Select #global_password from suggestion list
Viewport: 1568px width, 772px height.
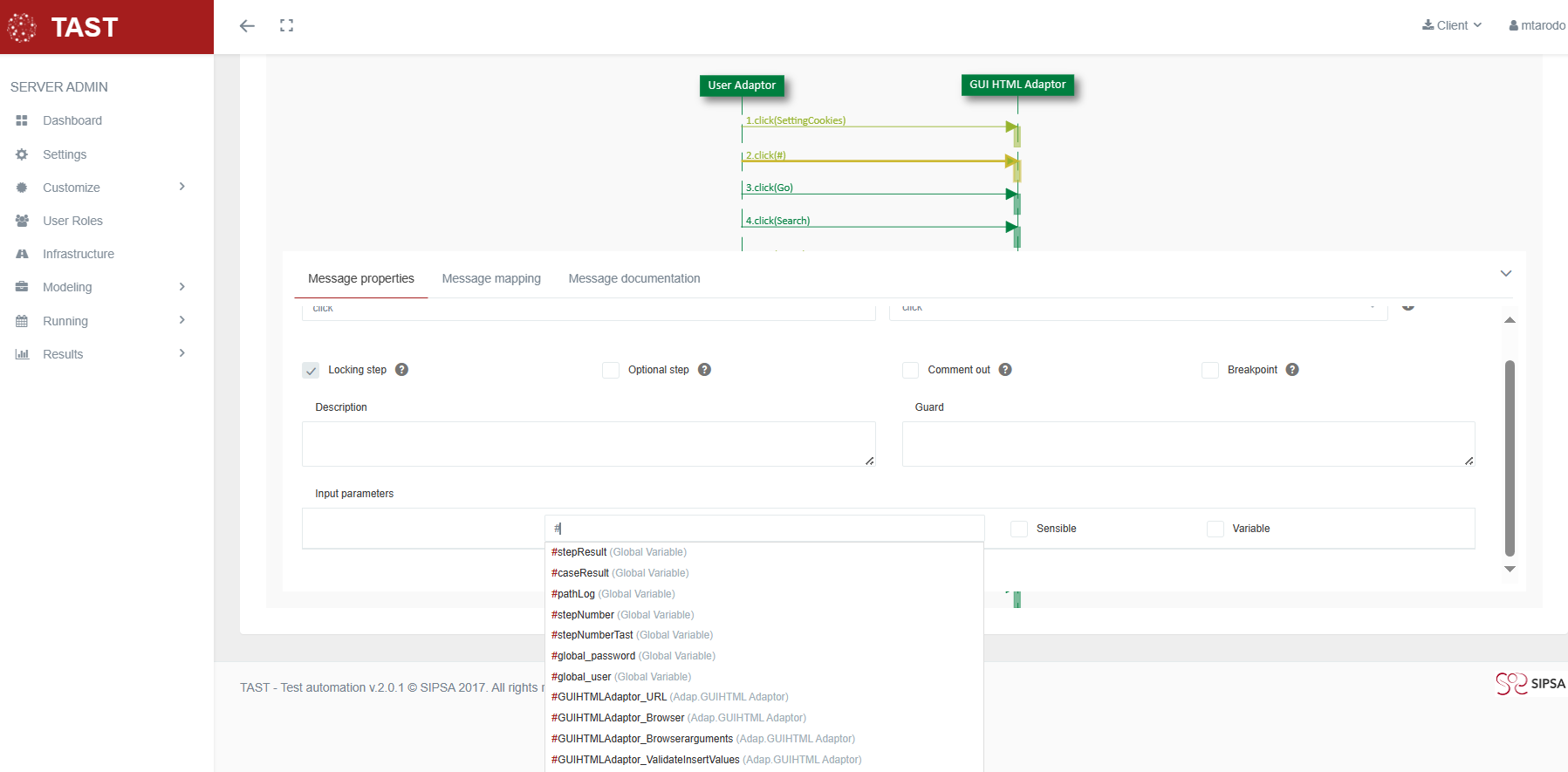(x=593, y=656)
